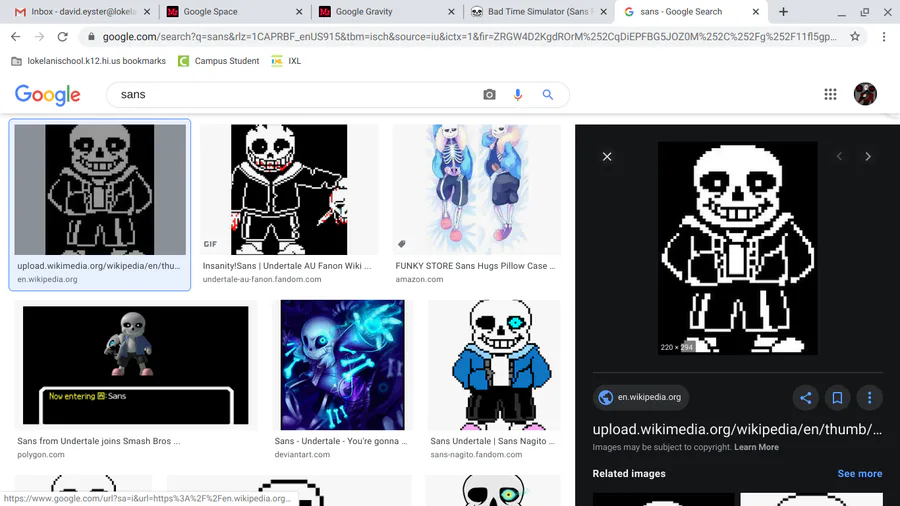
Task: Go to next image in preview panel
Action: (x=868, y=156)
